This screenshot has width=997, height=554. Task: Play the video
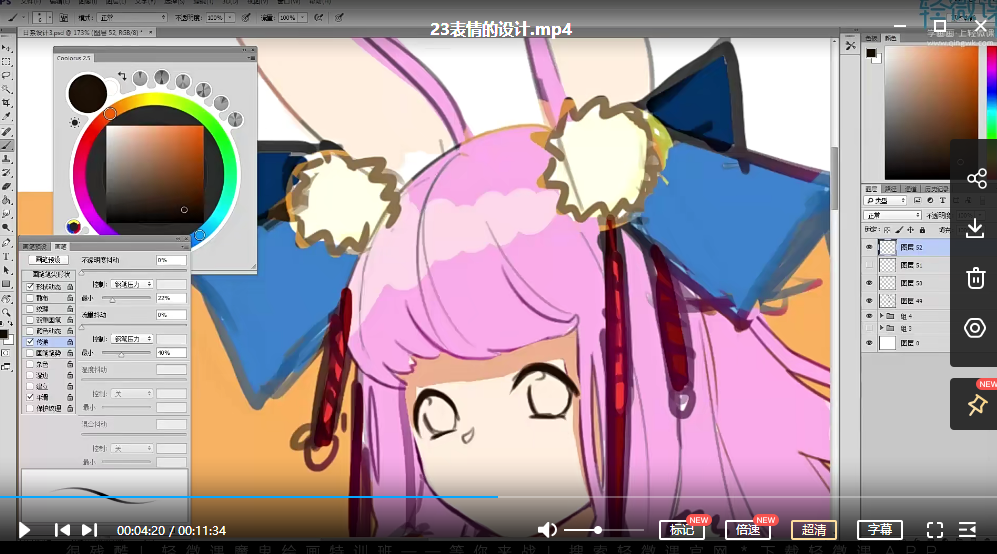(x=25, y=530)
